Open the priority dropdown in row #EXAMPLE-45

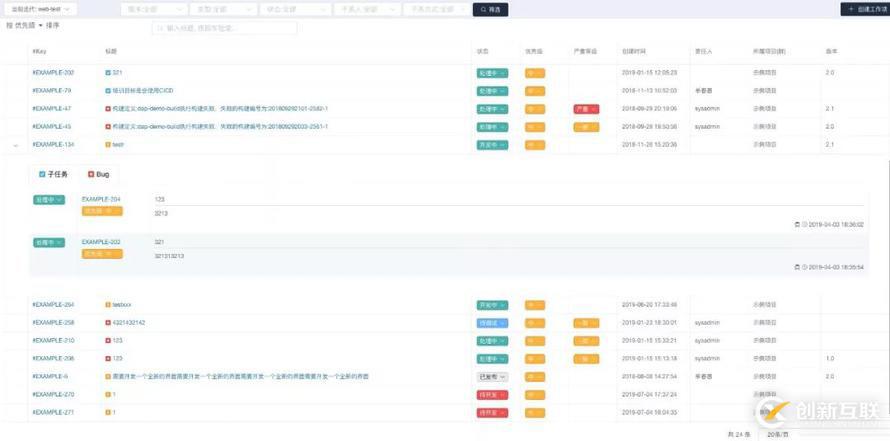[x=535, y=127]
